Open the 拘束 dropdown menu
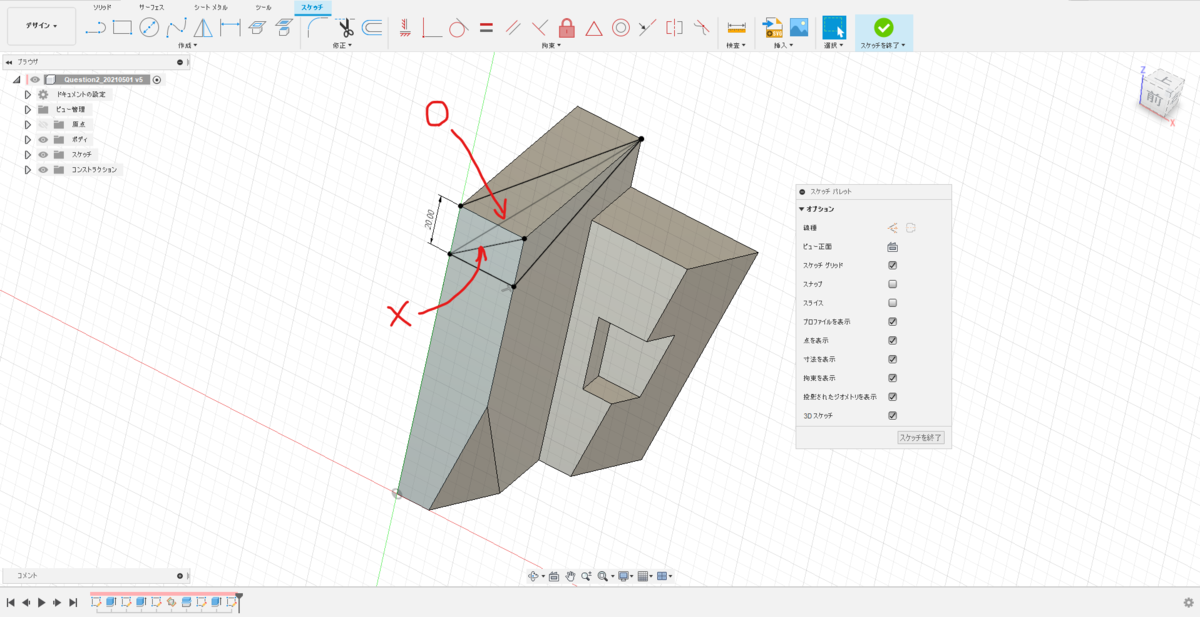 [551, 46]
